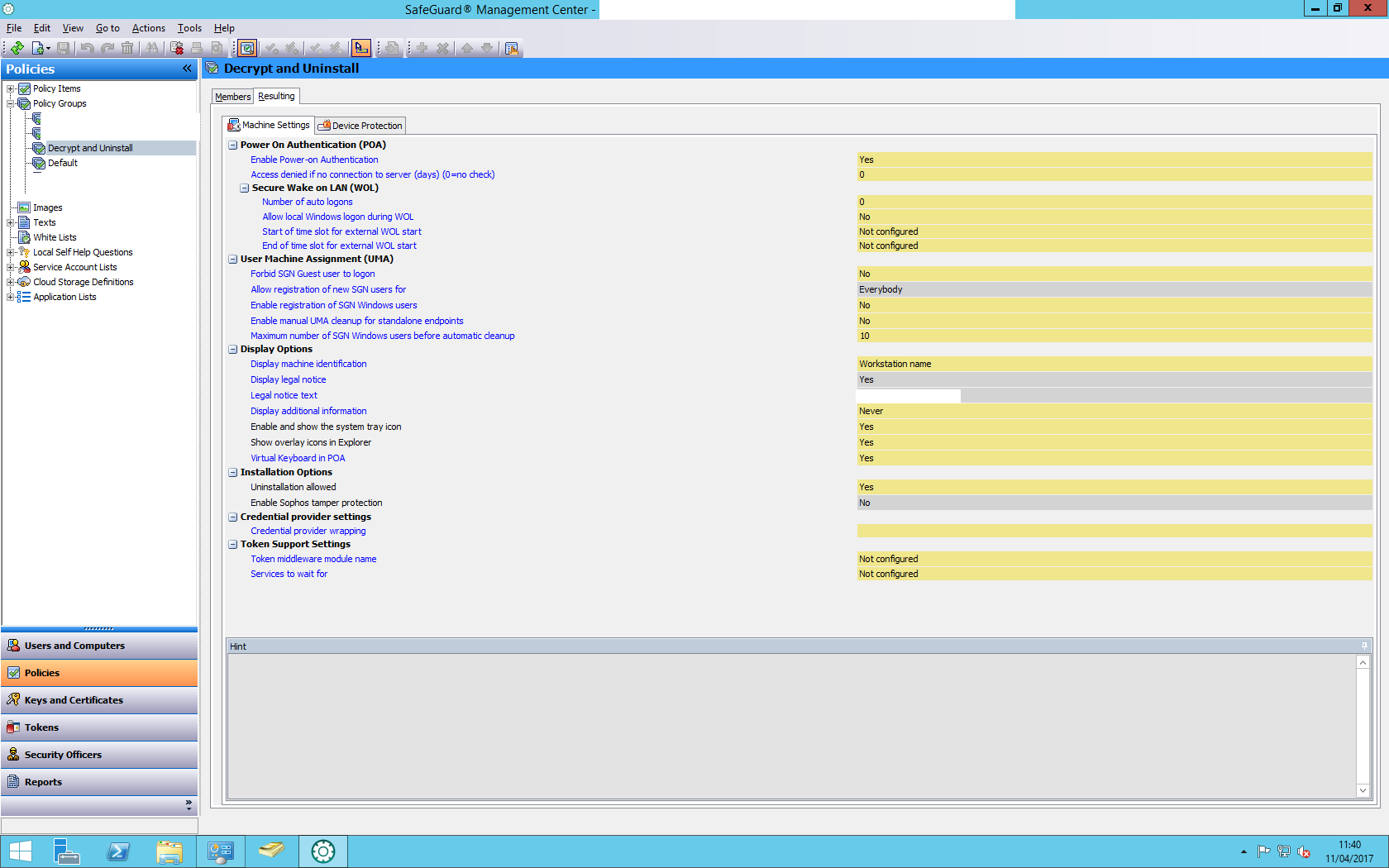This screenshot has width=1389, height=868.
Task: Toggle the highlighted policy view toolbar button
Action: (x=246, y=48)
